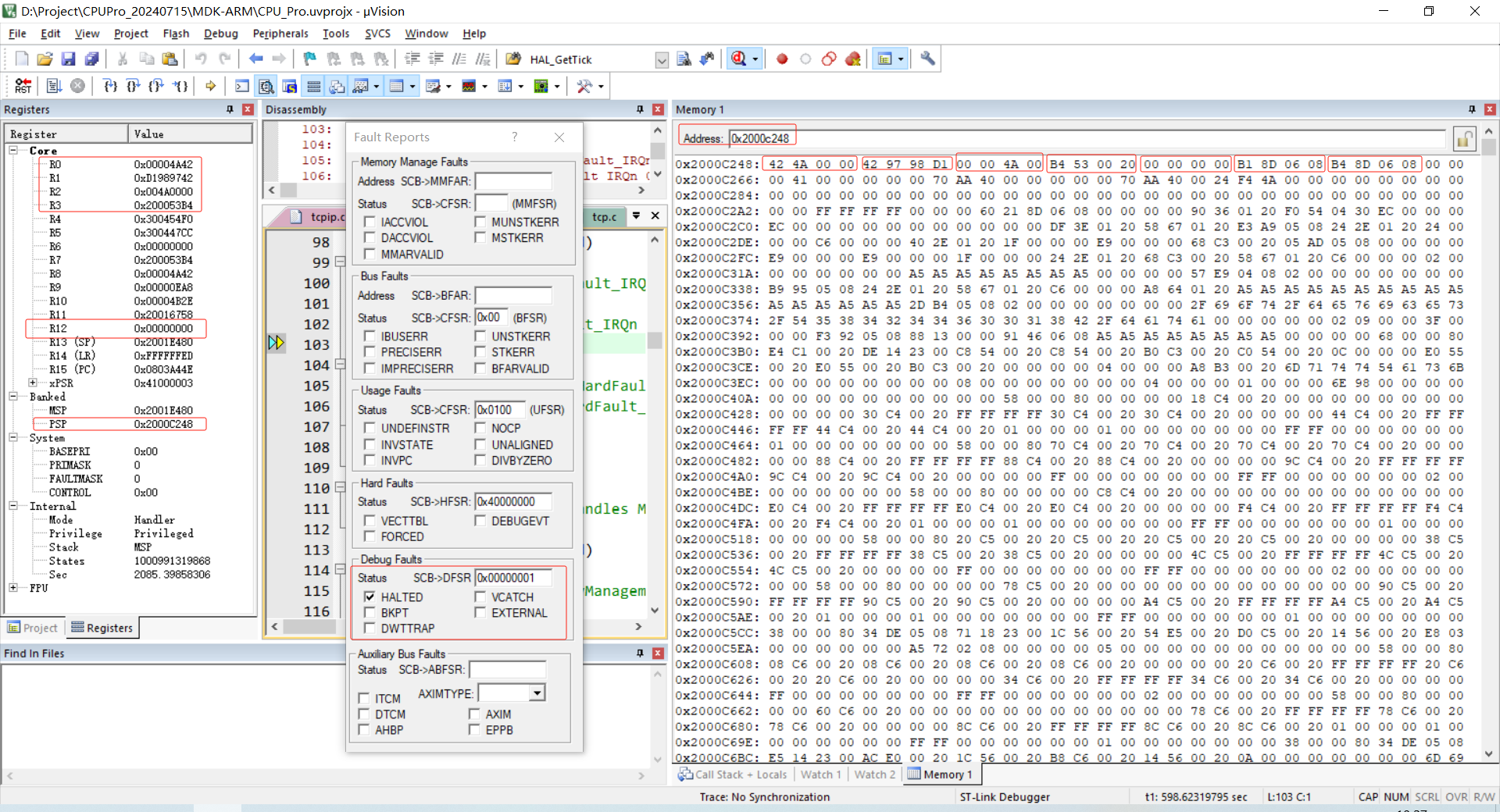Click the Kill All Breakpoints icon
The height and width of the screenshot is (812, 1500).
pos(852,59)
